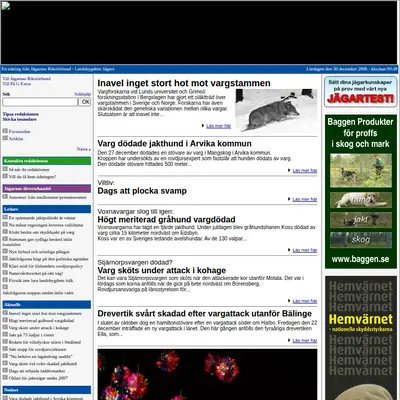
Task: Open the yellow Hemvärnet banner ad
Action: click(x=361, y=338)
